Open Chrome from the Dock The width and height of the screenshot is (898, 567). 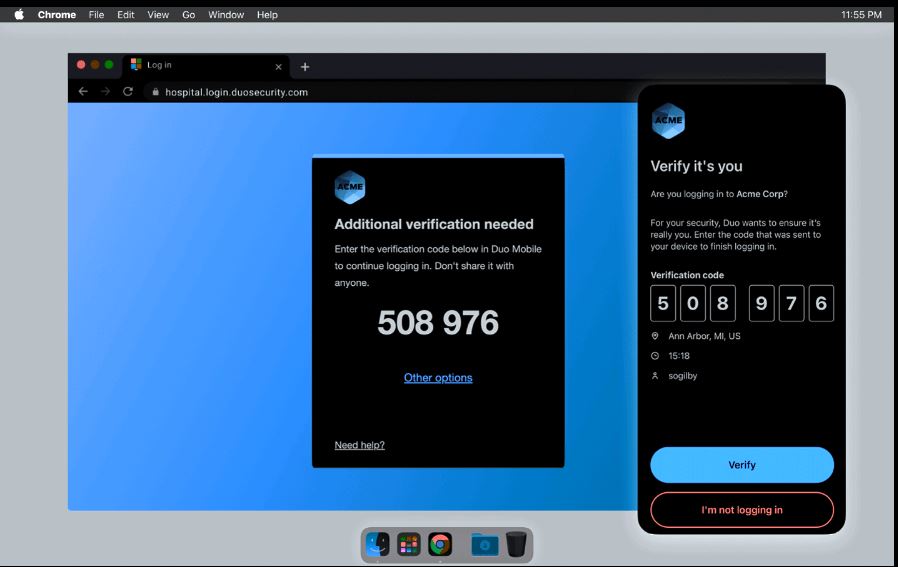440,544
